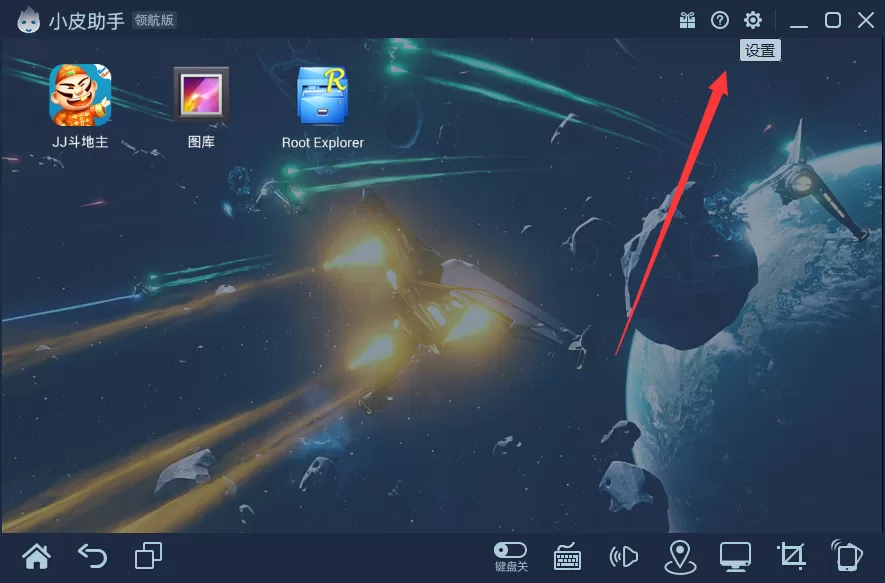This screenshot has height=583, width=885.
Task: Click the monitor display icon
Action: point(735,557)
